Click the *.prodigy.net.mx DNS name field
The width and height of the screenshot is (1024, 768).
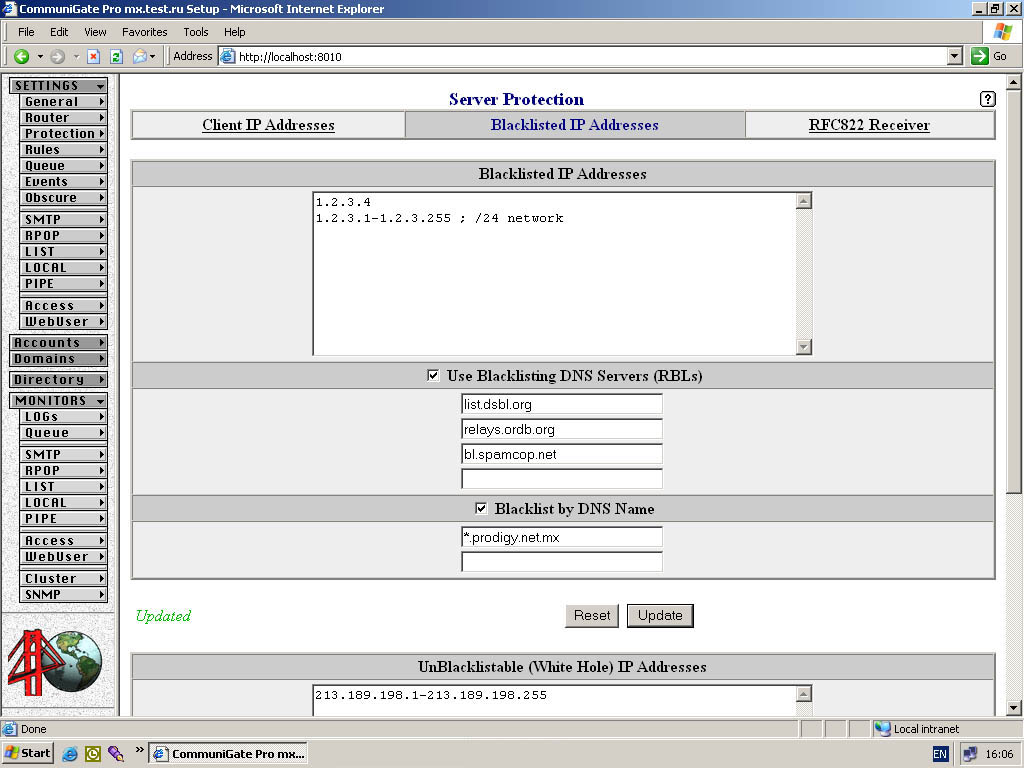pyautogui.click(x=562, y=537)
